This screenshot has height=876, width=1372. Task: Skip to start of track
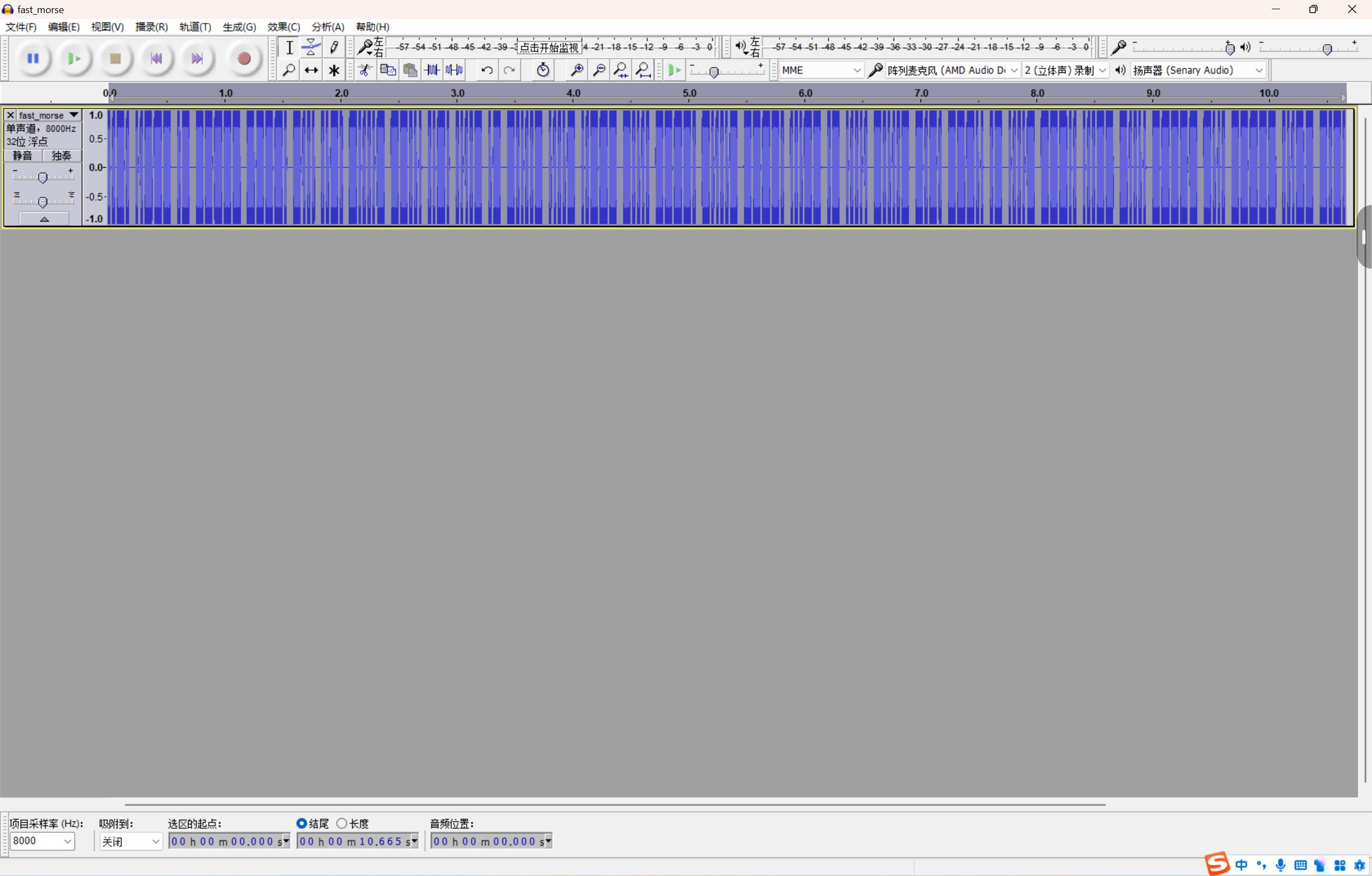156,58
